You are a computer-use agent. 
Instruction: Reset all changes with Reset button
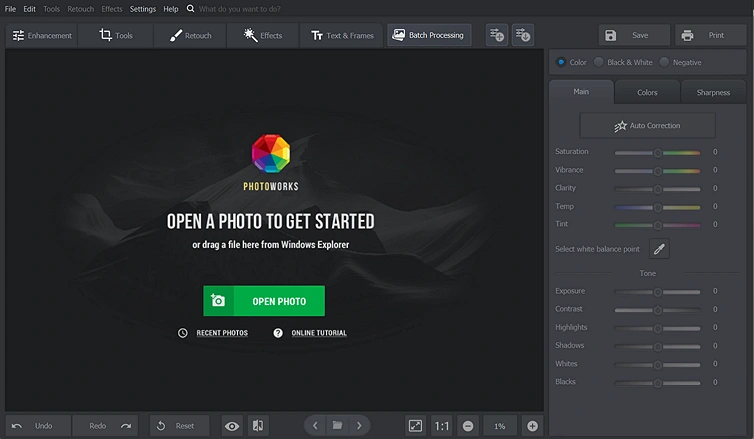[x=180, y=426]
